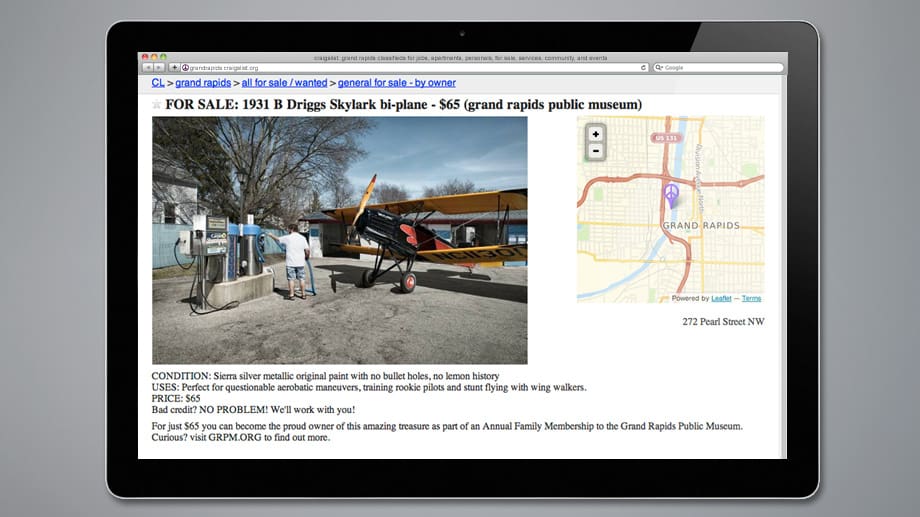Open all for sale / wanted category
Viewport: 920px width, 517px height.
tap(284, 83)
